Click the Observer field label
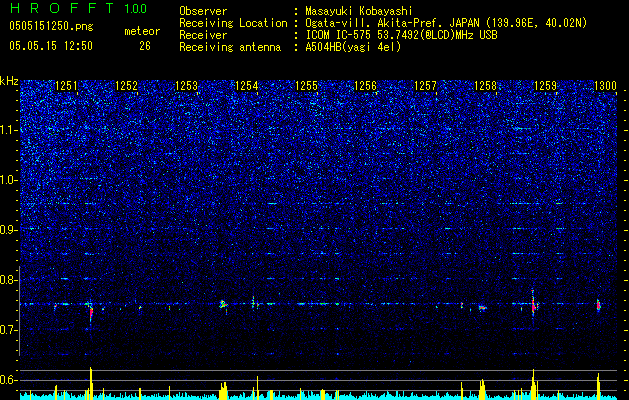The width and height of the screenshot is (629, 400). [x=203, y=11]
